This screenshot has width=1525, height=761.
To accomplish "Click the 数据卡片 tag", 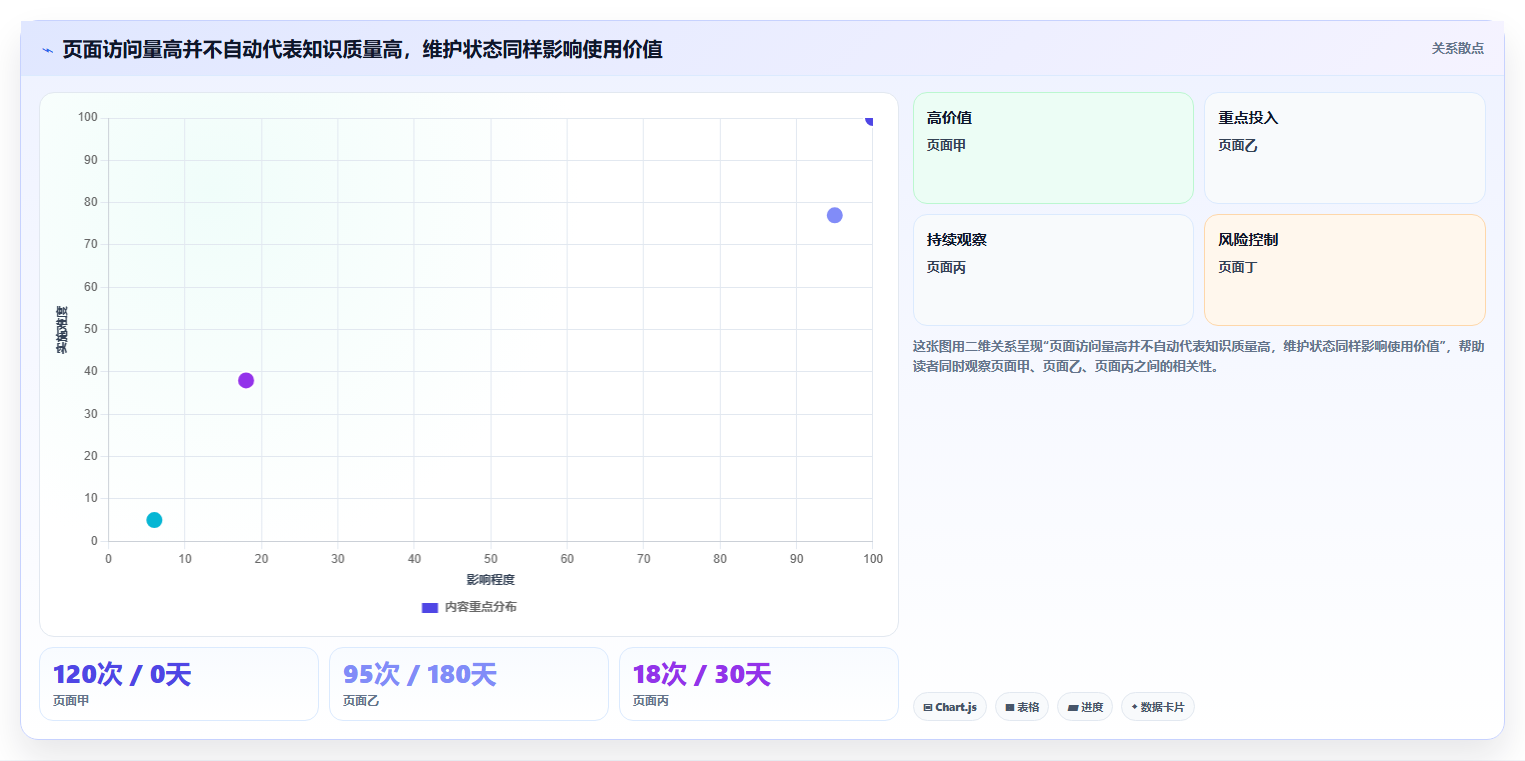I will coord(1157,707).
